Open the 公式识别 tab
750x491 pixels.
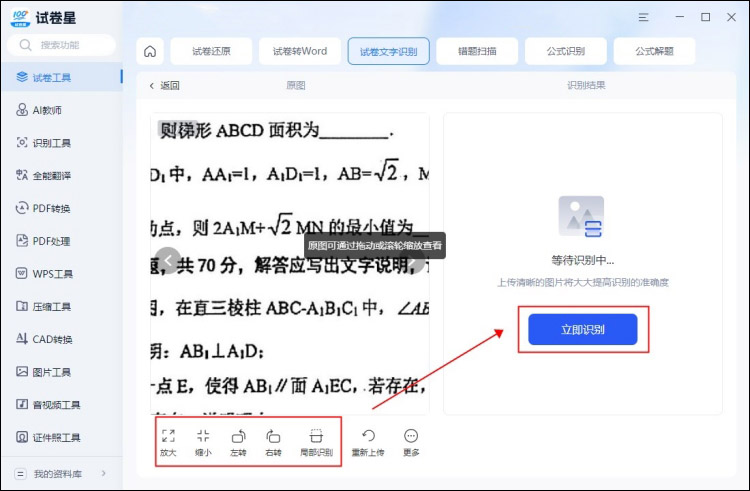566,51
